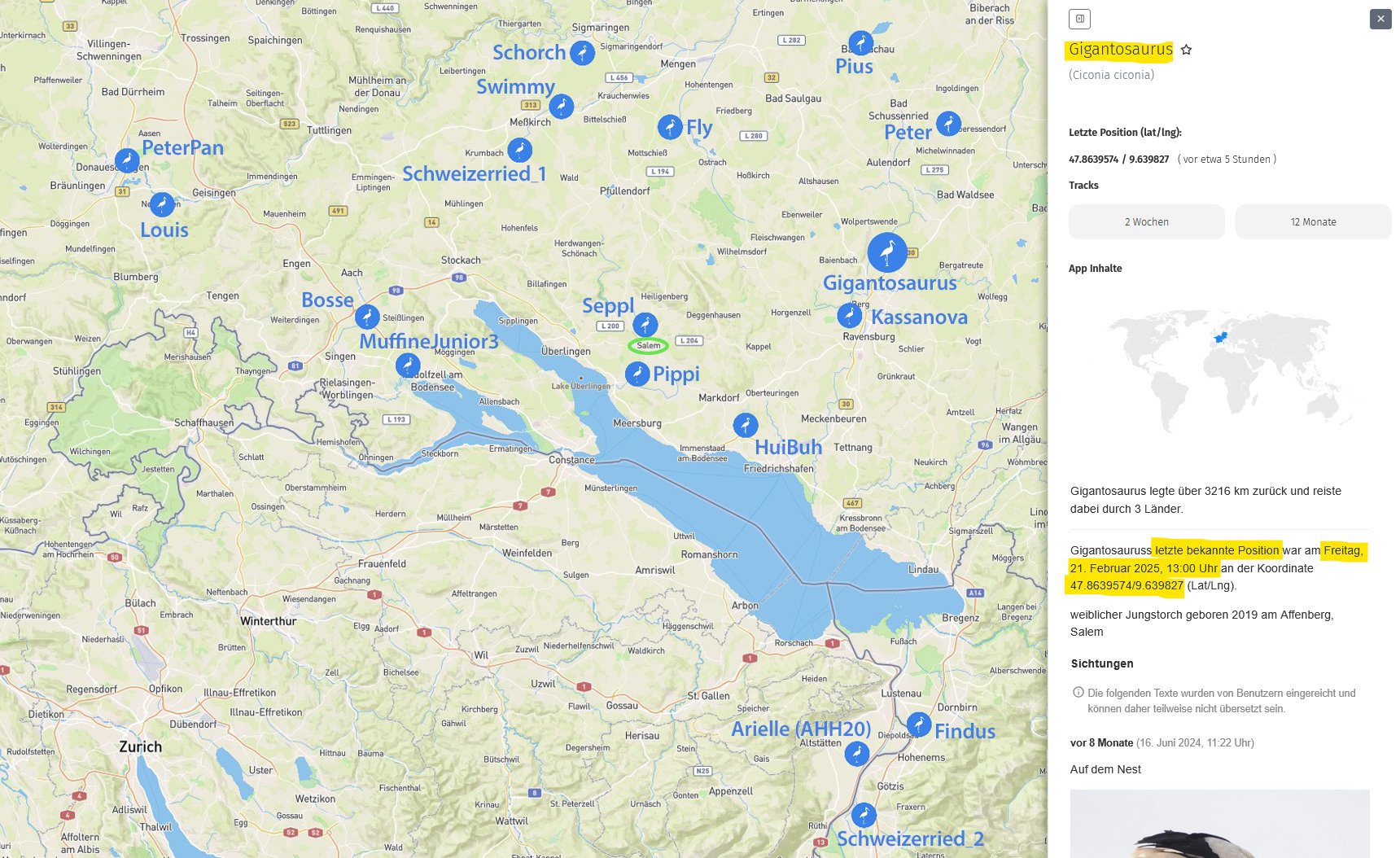Select the Findus stork icon

click(x=918, y=724)
